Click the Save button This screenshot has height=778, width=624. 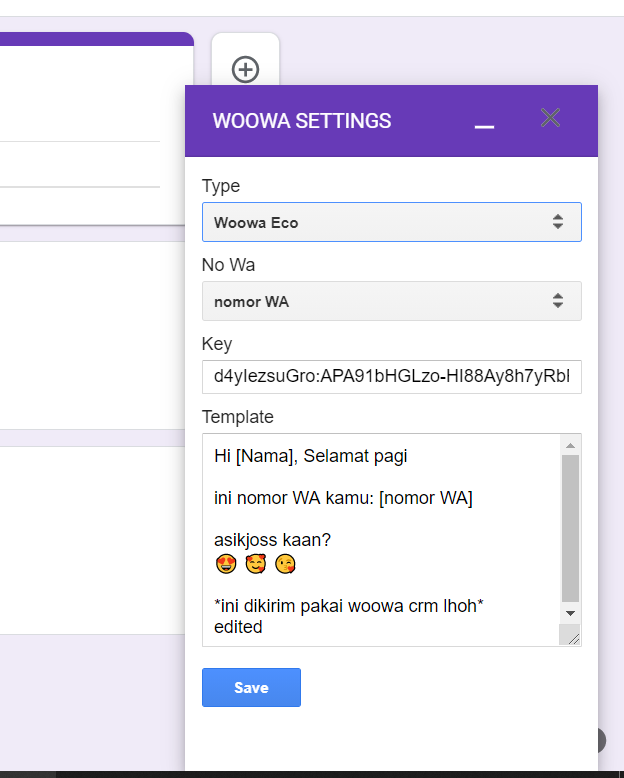pyautogui.click(x=251, y=688)
